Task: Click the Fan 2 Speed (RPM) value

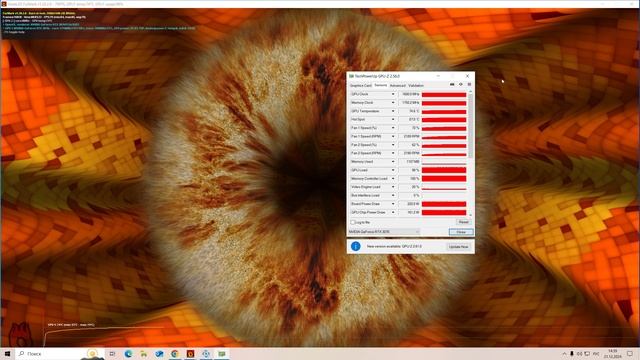Action: pos(409,153)
